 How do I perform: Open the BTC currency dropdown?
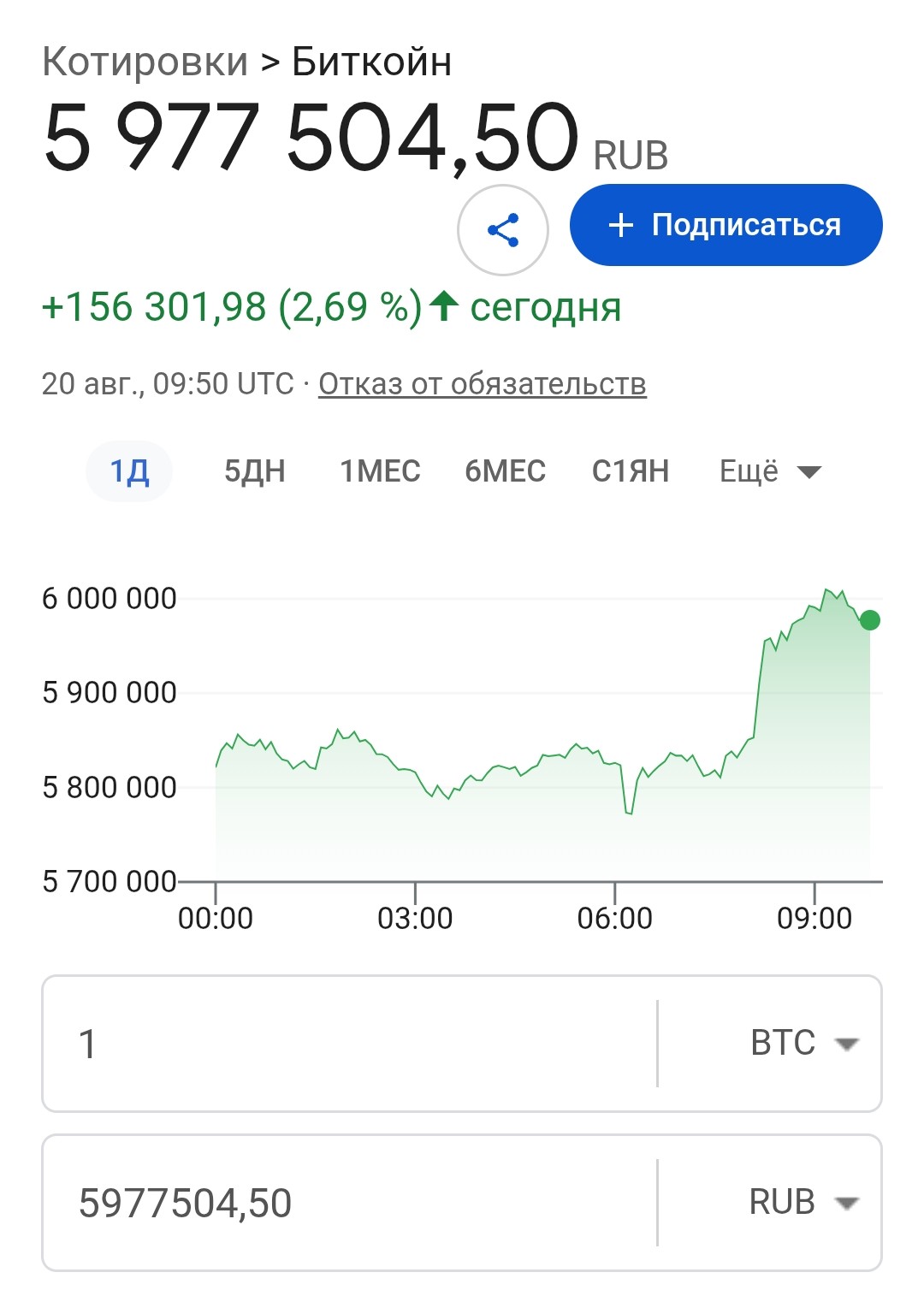tap(804, 1044)
